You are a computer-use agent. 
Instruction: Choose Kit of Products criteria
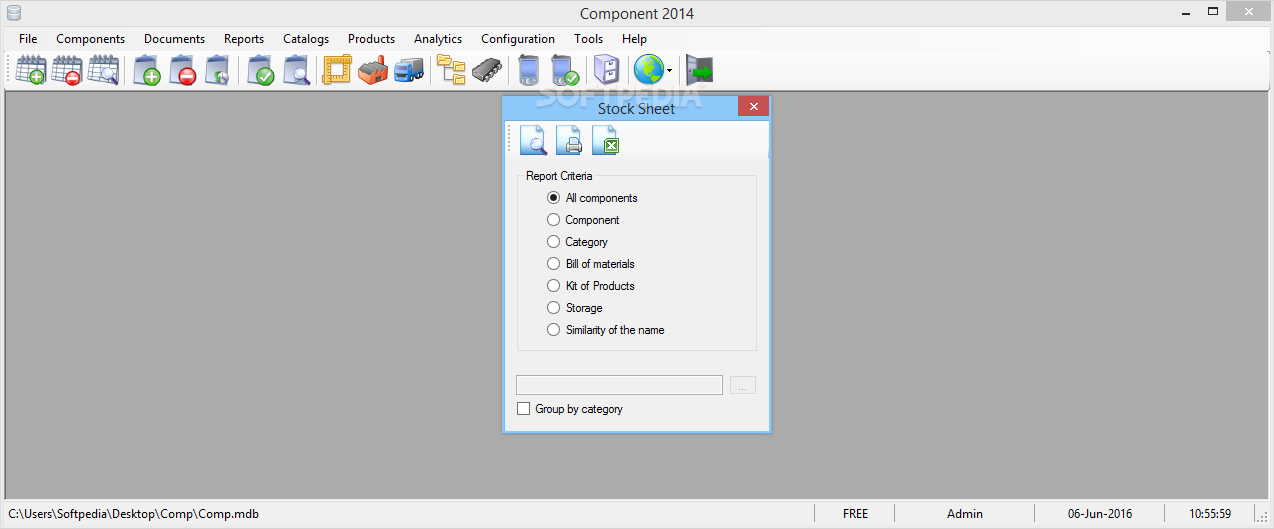(x=591, y=286)
